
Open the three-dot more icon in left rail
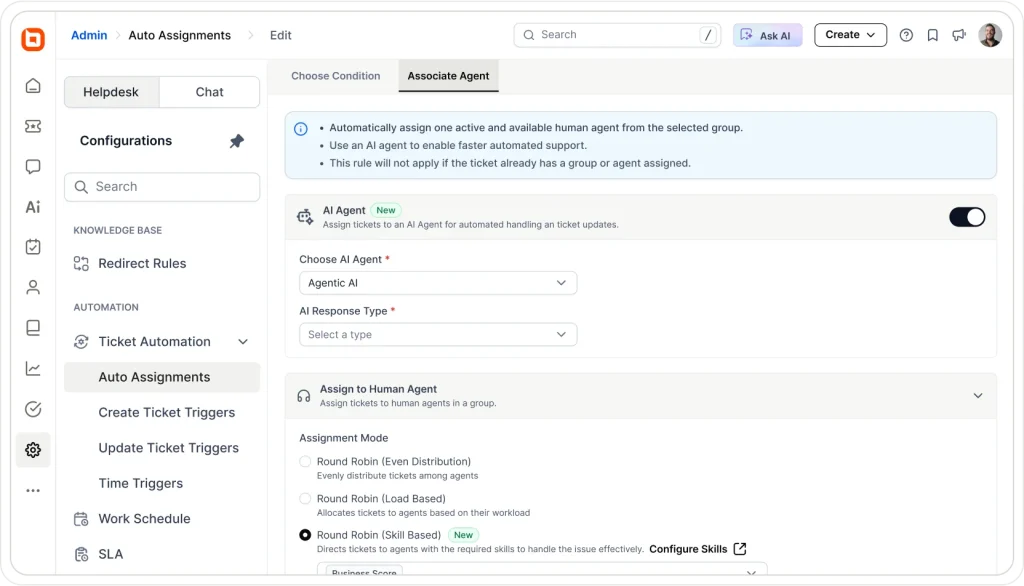33,490
